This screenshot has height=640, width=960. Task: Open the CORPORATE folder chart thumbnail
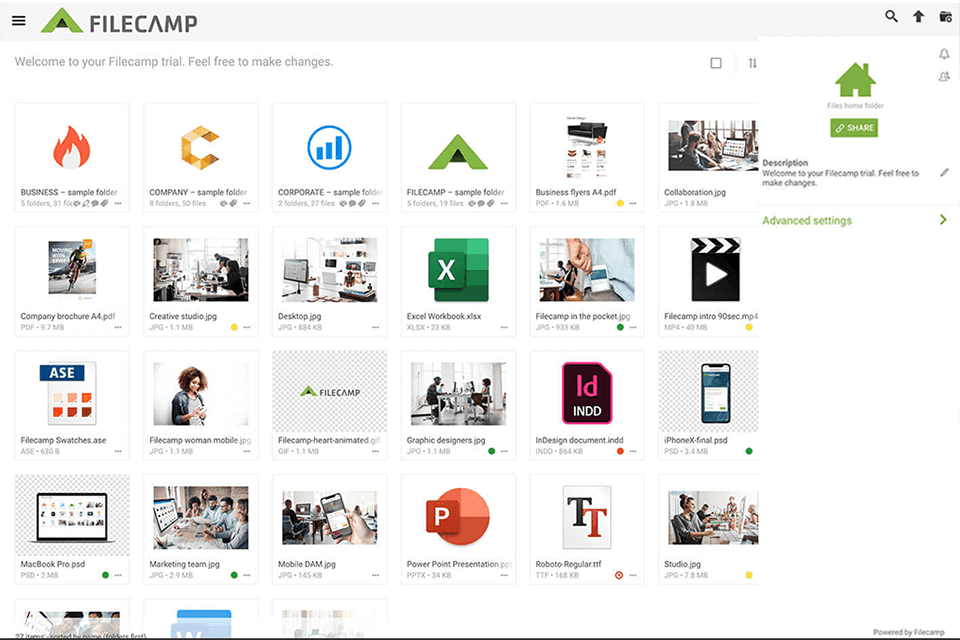(x=329, y=148)
